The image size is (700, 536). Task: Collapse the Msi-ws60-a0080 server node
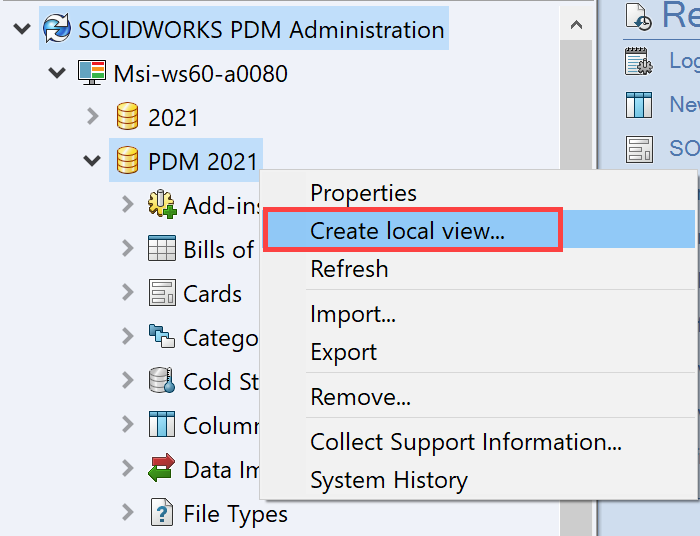click(x=58, y=73)
